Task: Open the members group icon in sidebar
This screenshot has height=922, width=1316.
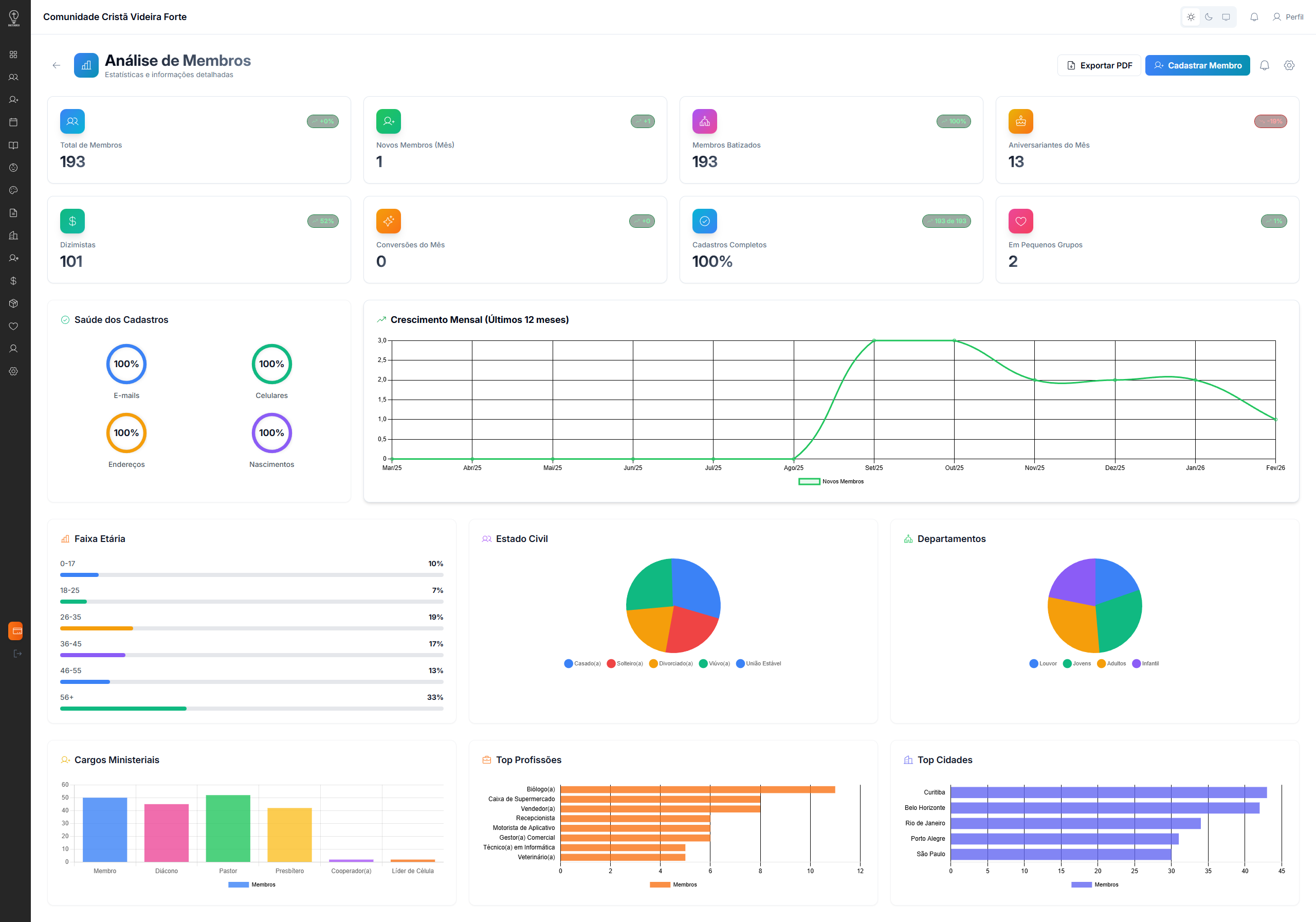Action: click(x=14, y=77)
